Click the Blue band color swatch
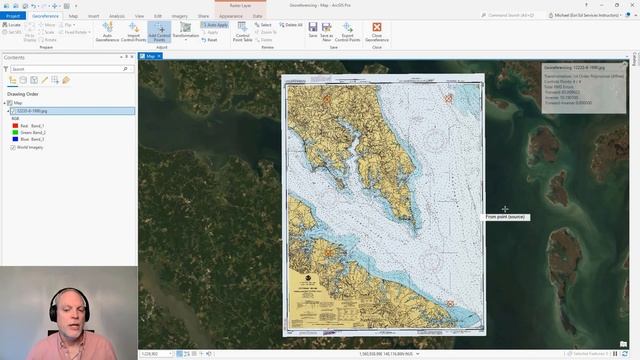The width and height of the screenshot is (640, 360). pos(16,139)
